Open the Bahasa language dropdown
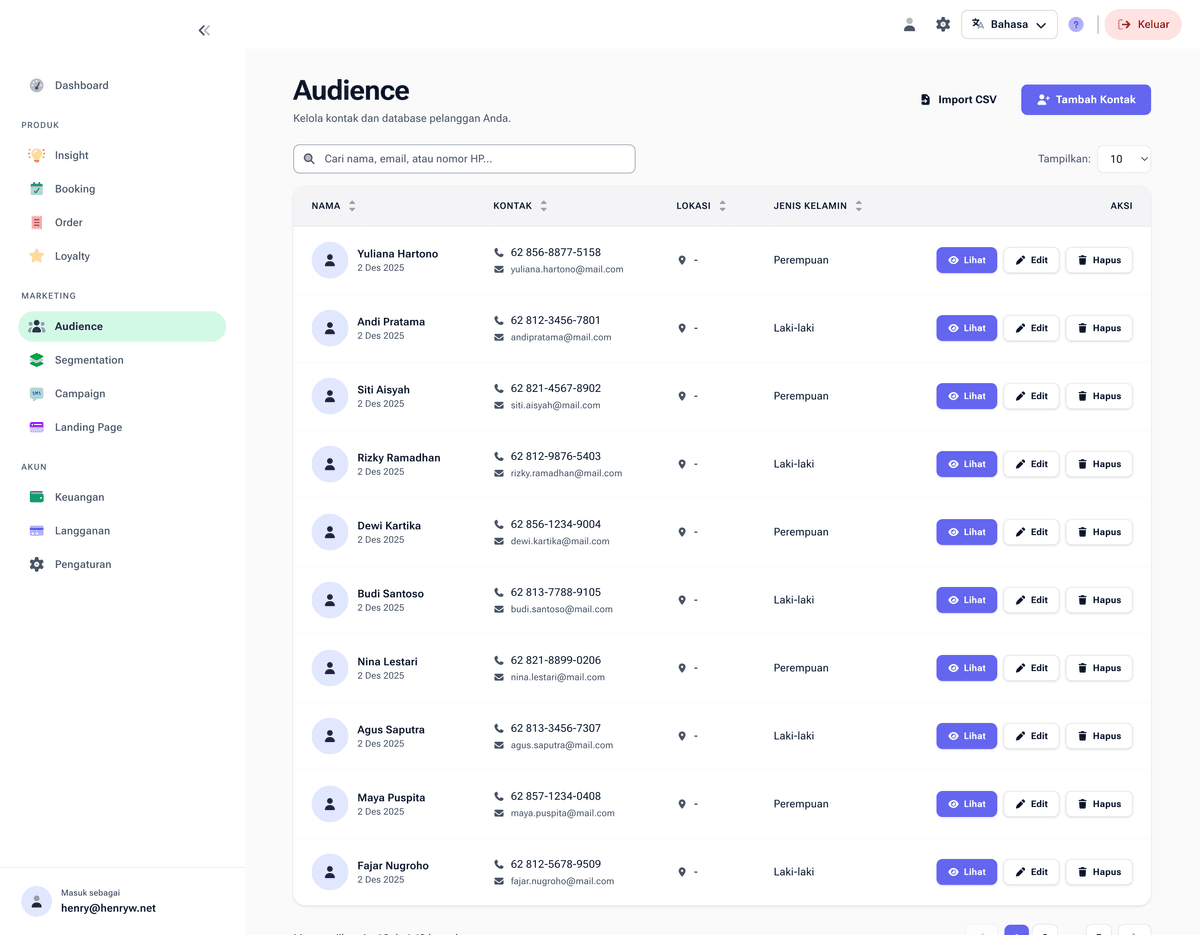Screen dimensions: 1200x935 (1009, 23)
